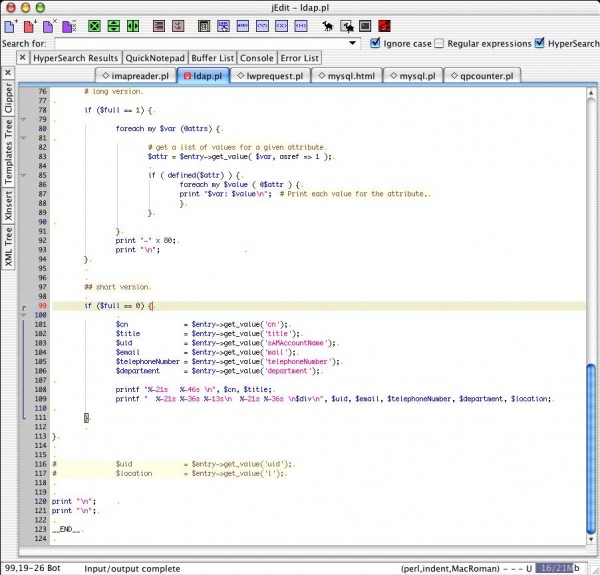Open the XML Tree side panel
Viewport: 600px width, 575px height.
tap(8, 247)
